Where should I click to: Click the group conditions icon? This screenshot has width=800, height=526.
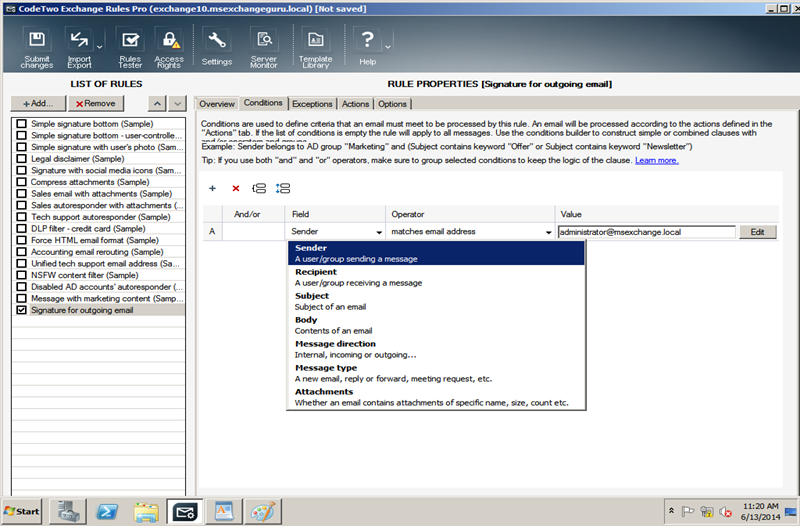coord(259,188)
